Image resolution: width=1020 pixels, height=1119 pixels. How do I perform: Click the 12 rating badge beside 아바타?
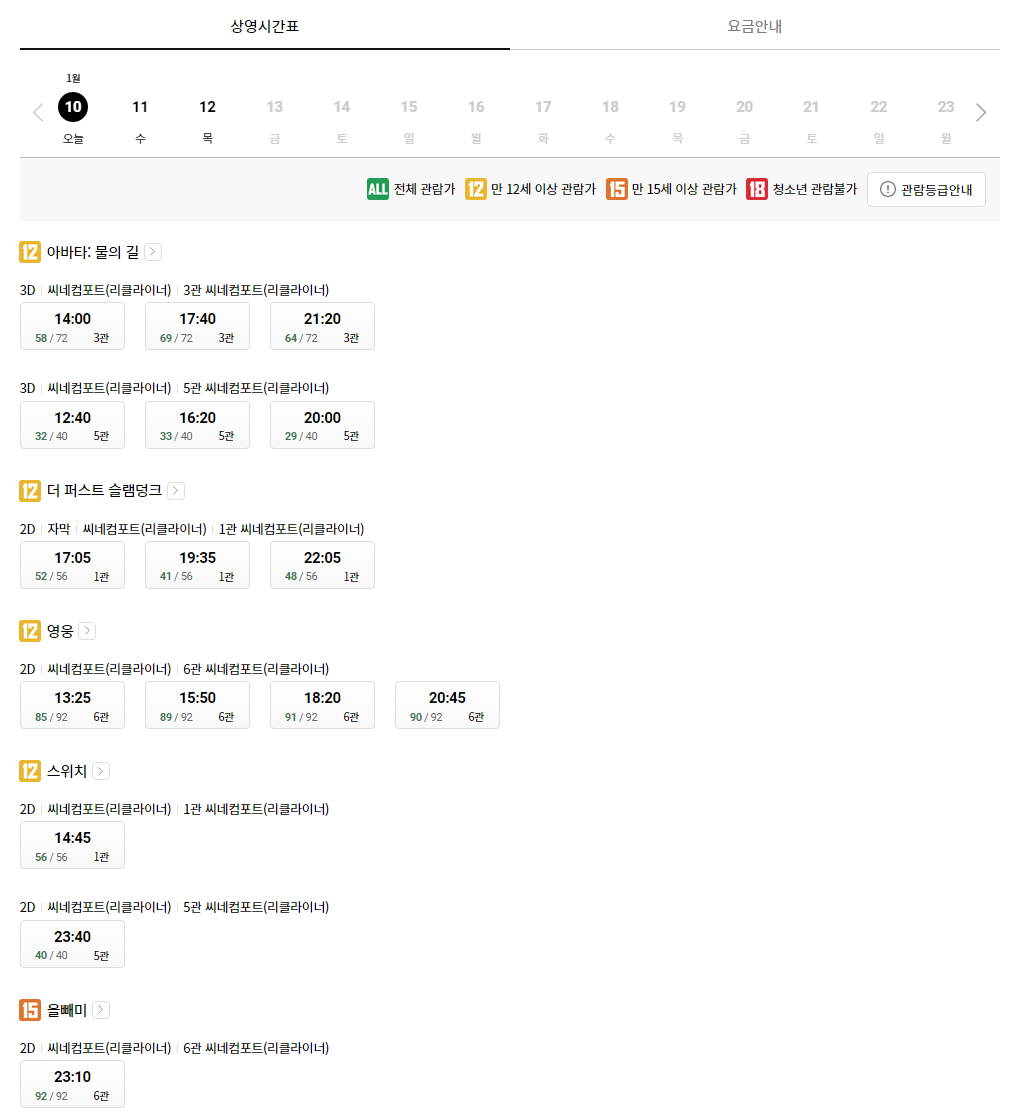coord(29,252)
